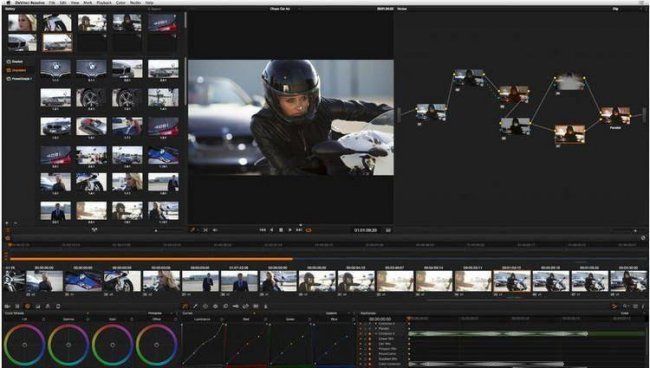The width and height of the screenshot is (650, 368).
Task: Select the viewer color picker tool
Action: pyautogui.click(x=193, y=230)
